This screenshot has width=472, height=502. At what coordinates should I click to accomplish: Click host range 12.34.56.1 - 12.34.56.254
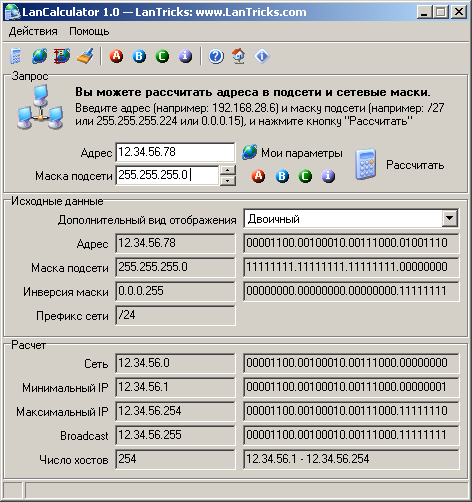[x=351, y=459]
